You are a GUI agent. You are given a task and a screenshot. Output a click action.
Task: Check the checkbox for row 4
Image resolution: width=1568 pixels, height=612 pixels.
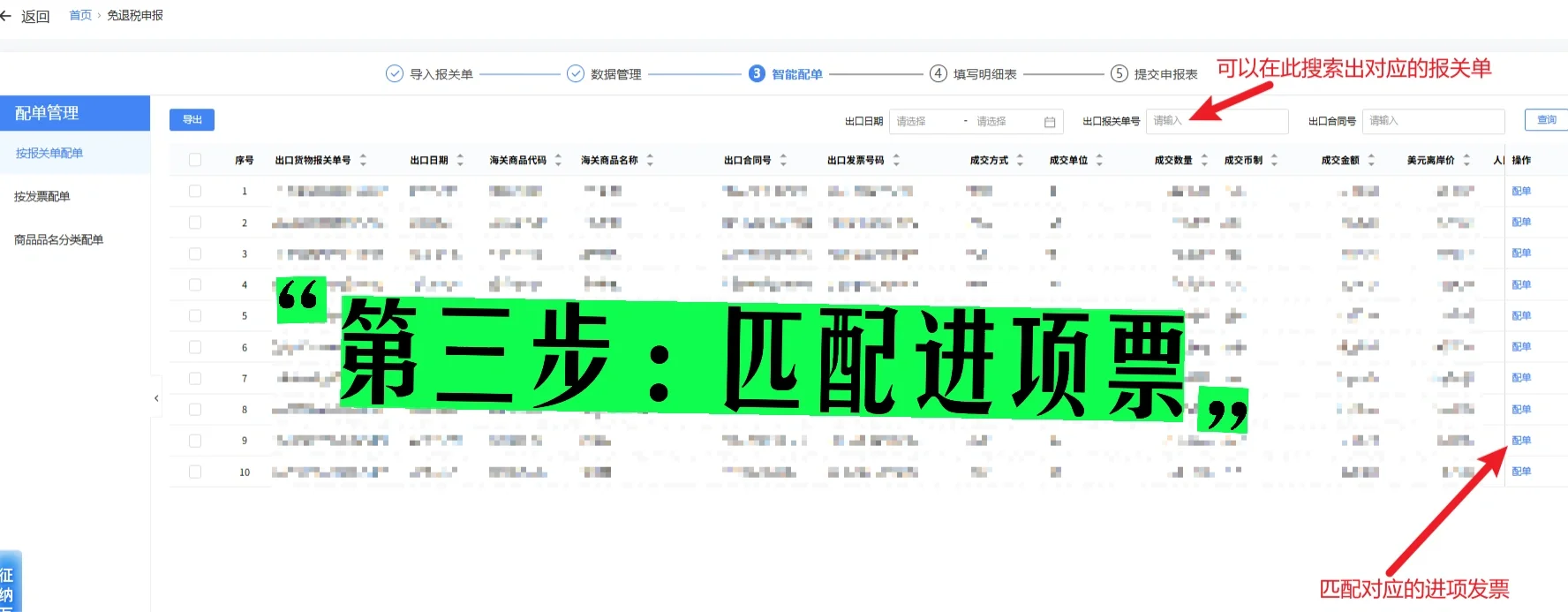195,284
